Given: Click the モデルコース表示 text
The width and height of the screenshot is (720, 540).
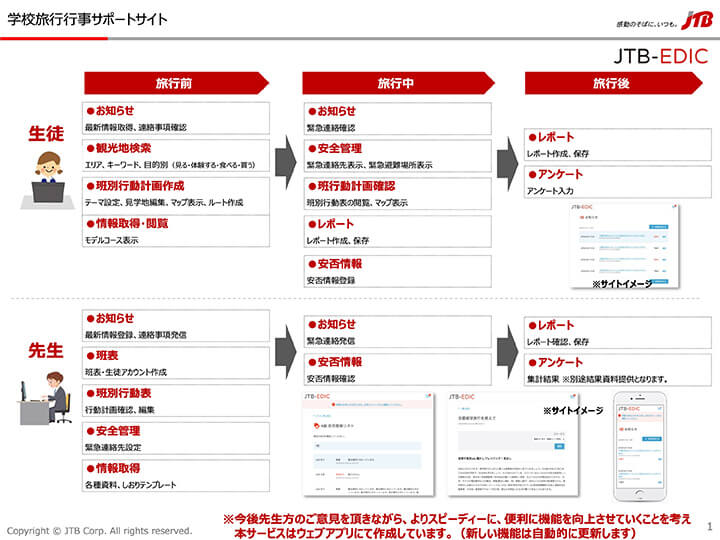Looking at the screenshot, I should pyautogui.click(x=112, y=240).
